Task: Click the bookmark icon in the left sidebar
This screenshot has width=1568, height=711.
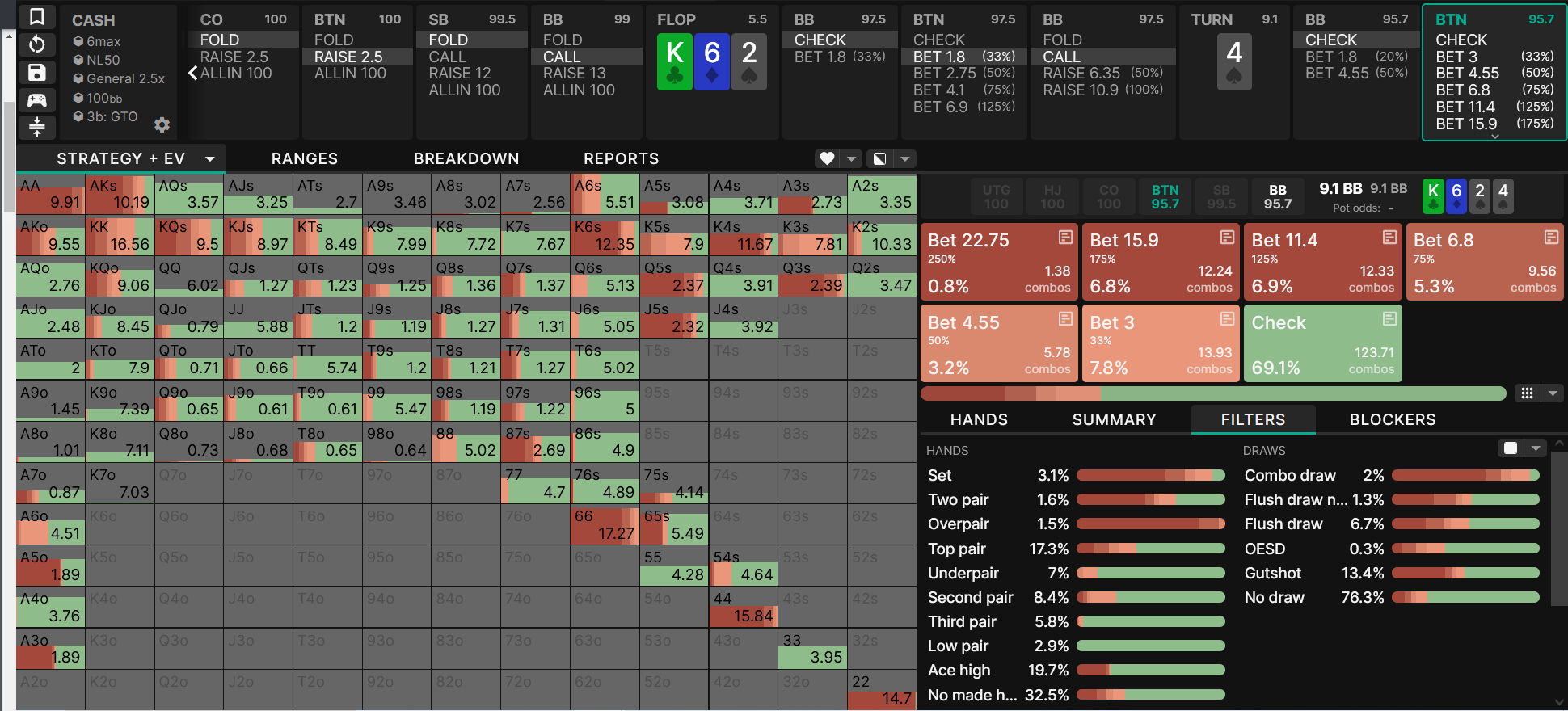Action: point(36,17)
